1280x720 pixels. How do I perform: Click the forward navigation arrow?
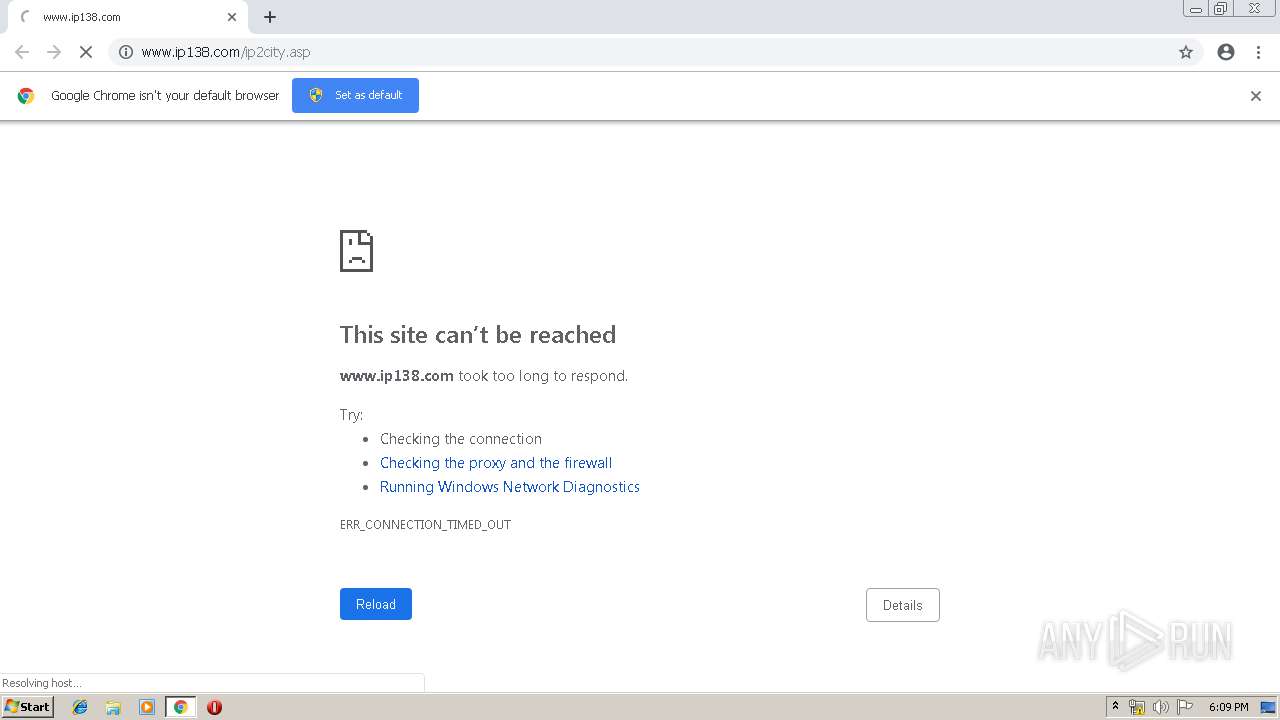54,52
